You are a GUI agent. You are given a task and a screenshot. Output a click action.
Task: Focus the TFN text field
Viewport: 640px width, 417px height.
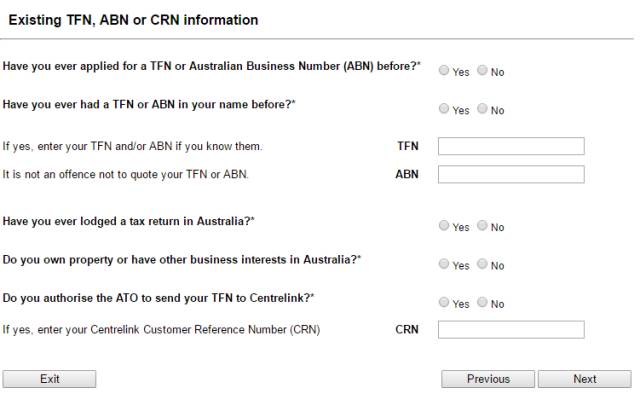[511, 146]
